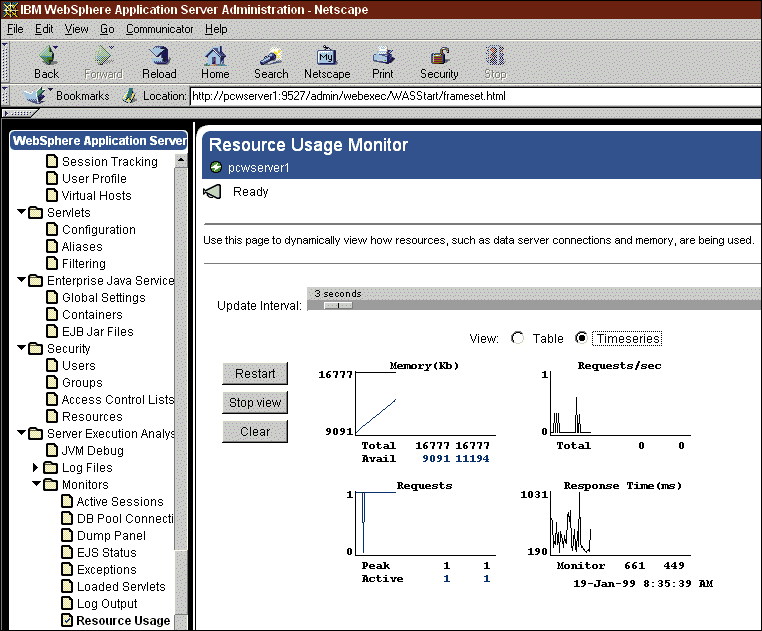Collapse the toolbar with the grip handle
This screenshot has width=762, height=631.
coord(5,61)
